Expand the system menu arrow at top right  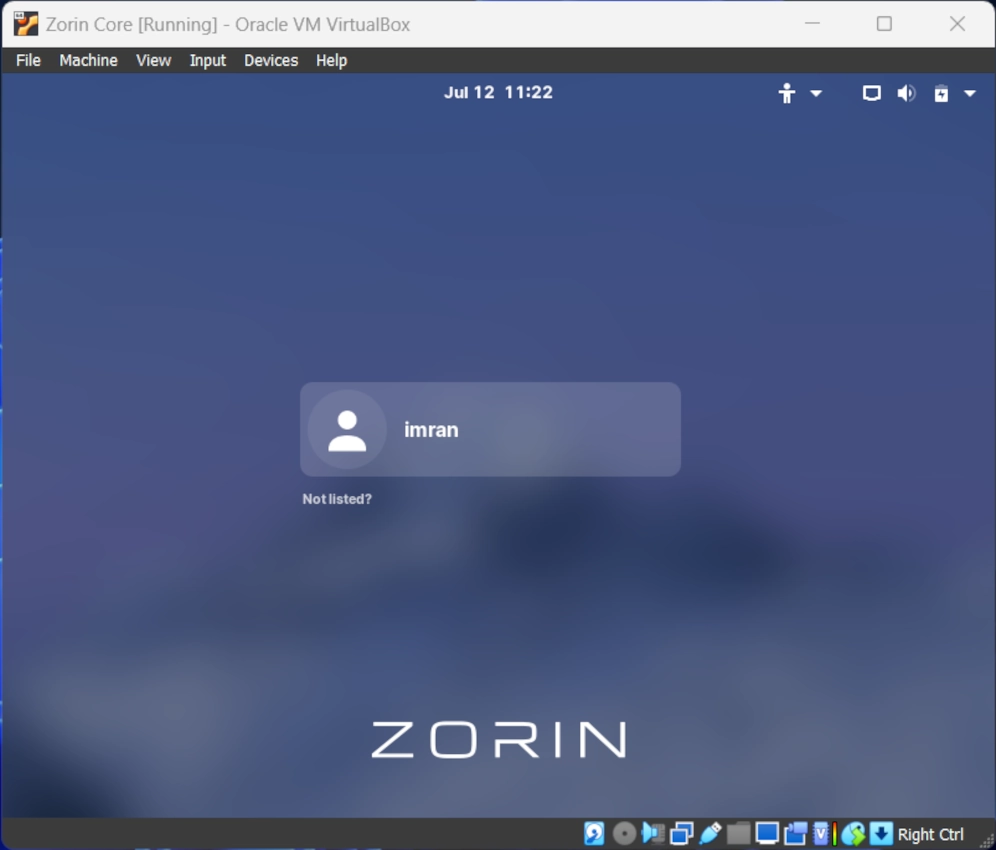point(970,94)
